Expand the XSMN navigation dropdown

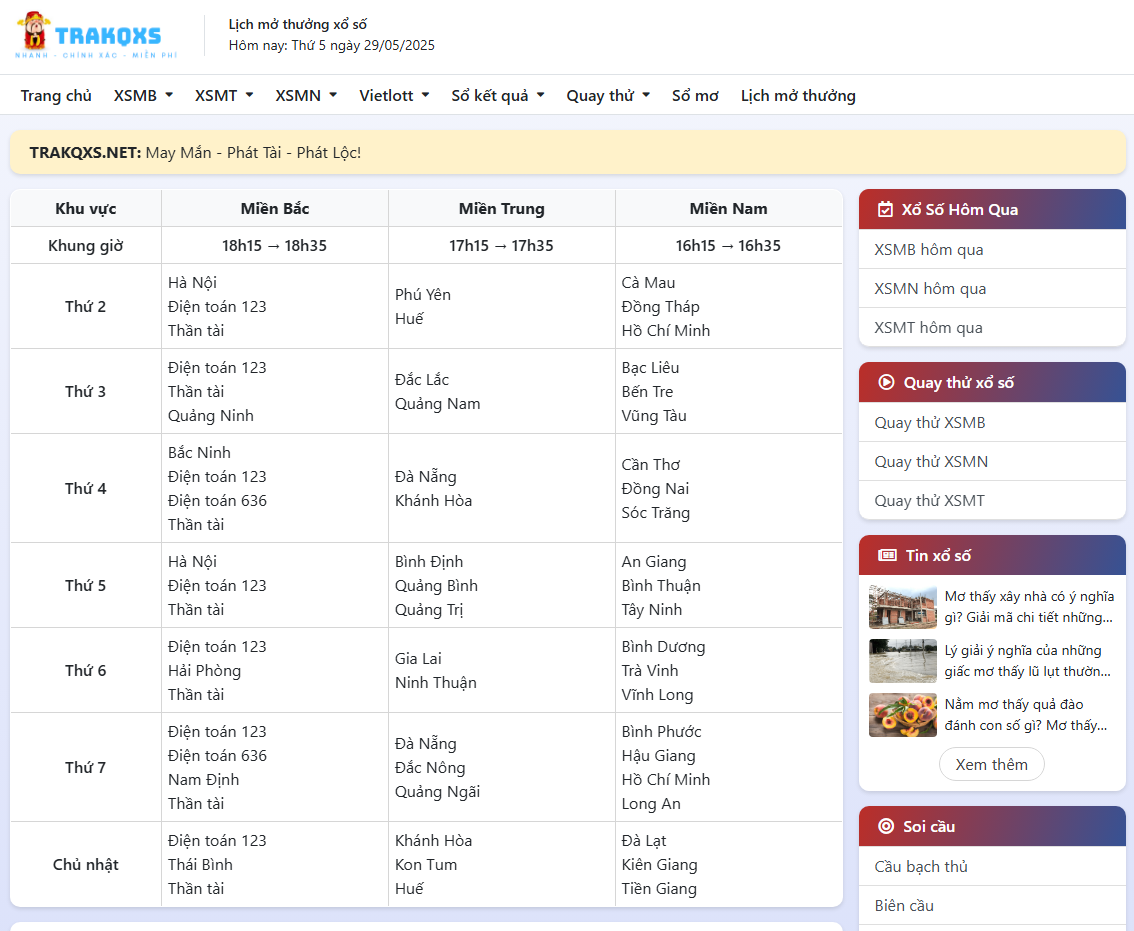(x=306, y=95)
